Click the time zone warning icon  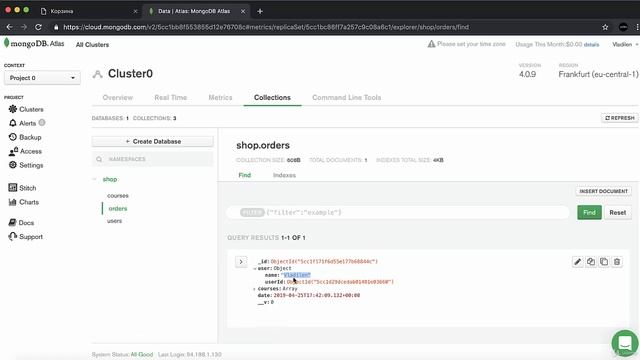point(431,44)
